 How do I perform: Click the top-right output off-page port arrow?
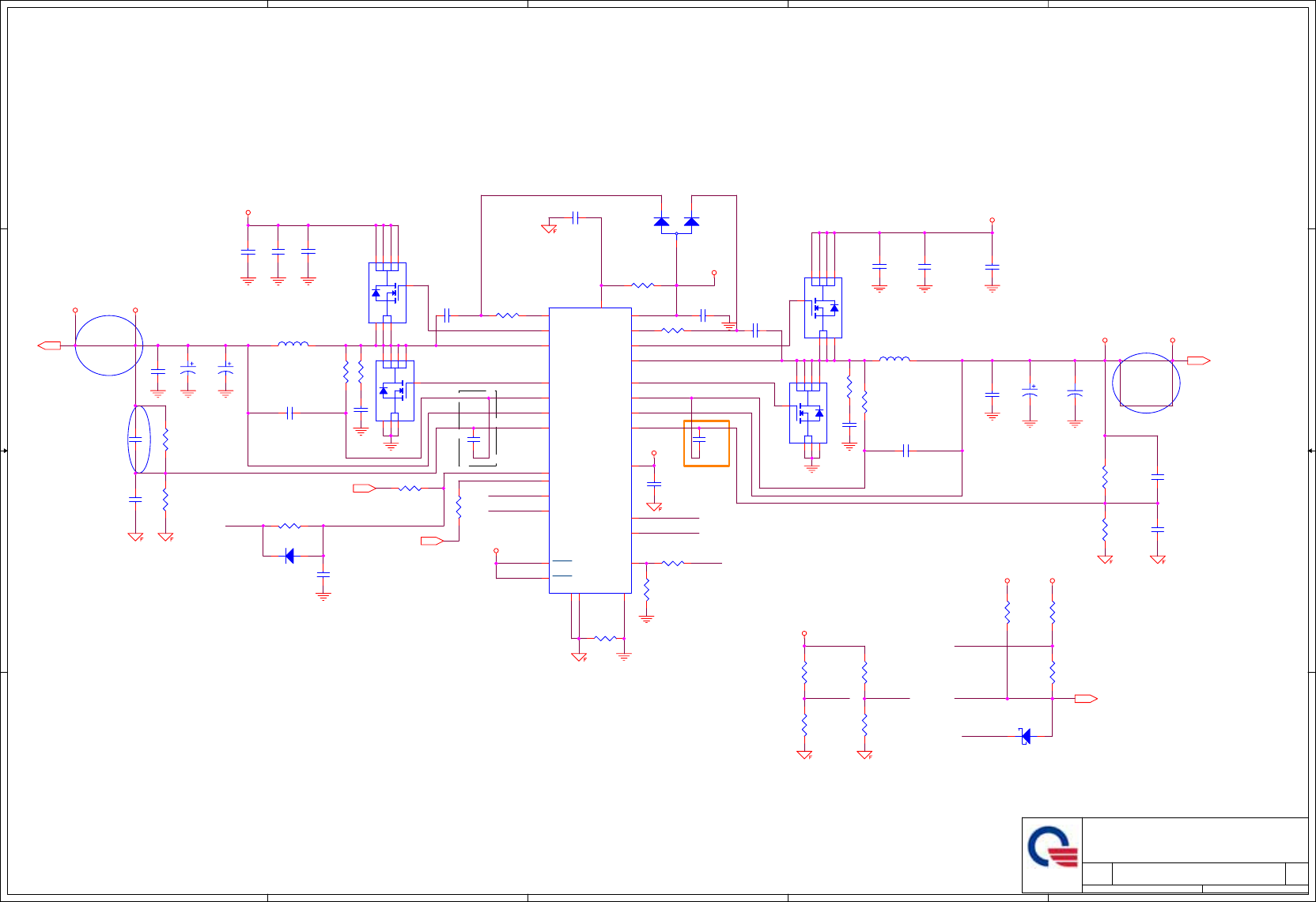pyautogui.click(x=1198, y=360)
